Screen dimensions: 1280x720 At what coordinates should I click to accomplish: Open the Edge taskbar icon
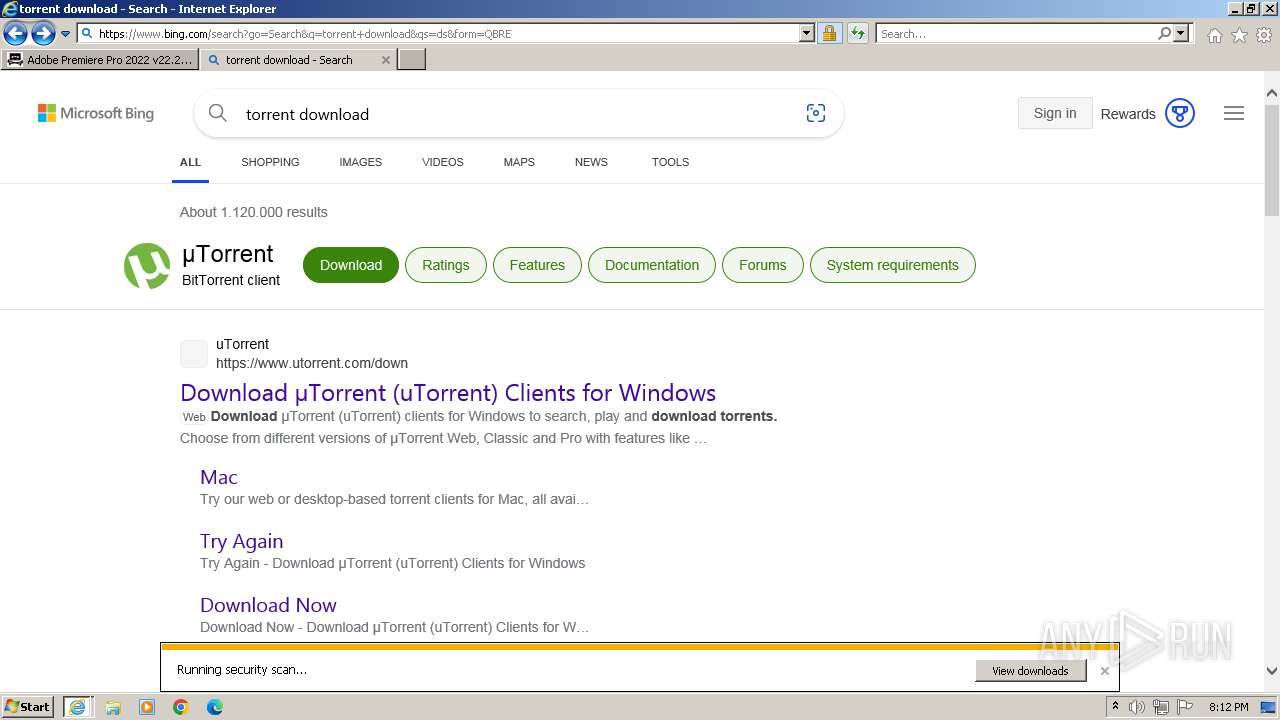point(215,707)
